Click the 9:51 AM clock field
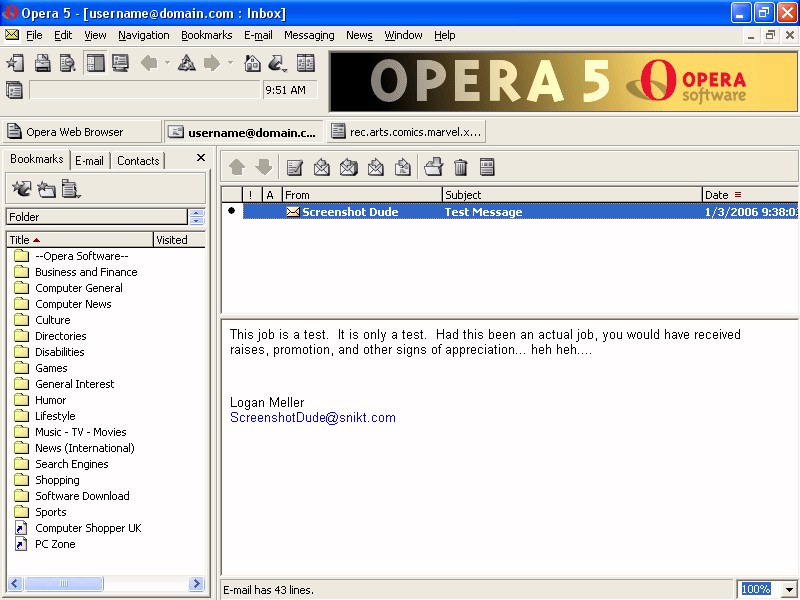The image size is (800, 600). 290,90
